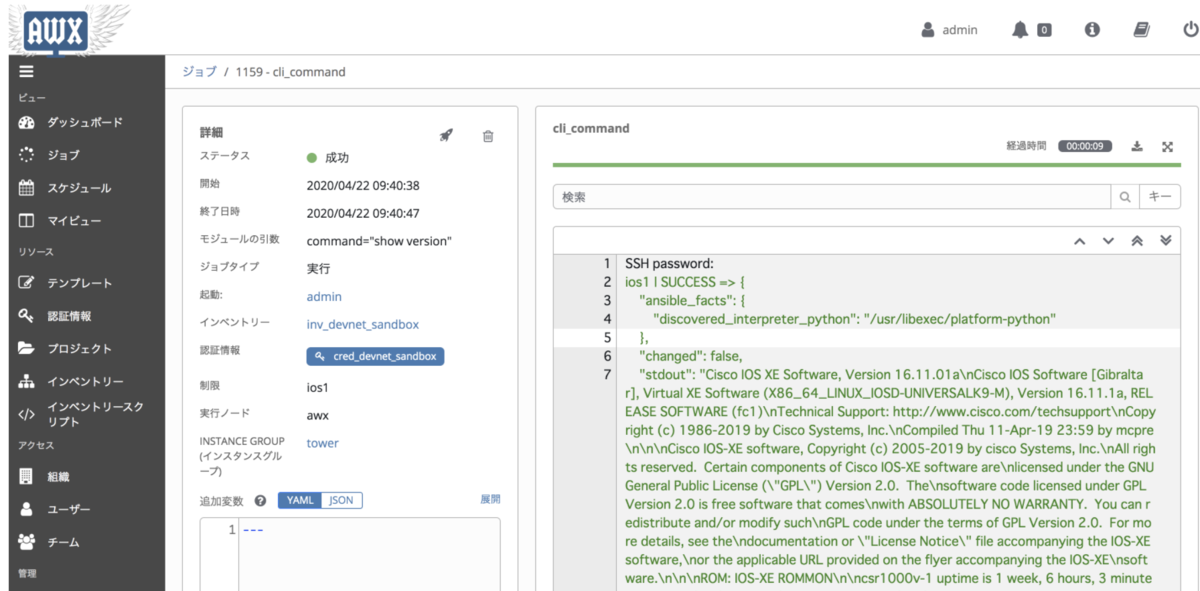The height and width of the screenshot is (591, 1200).
Task: Click the キー button
Action: pyautogui.click(x=1160, y=197)
